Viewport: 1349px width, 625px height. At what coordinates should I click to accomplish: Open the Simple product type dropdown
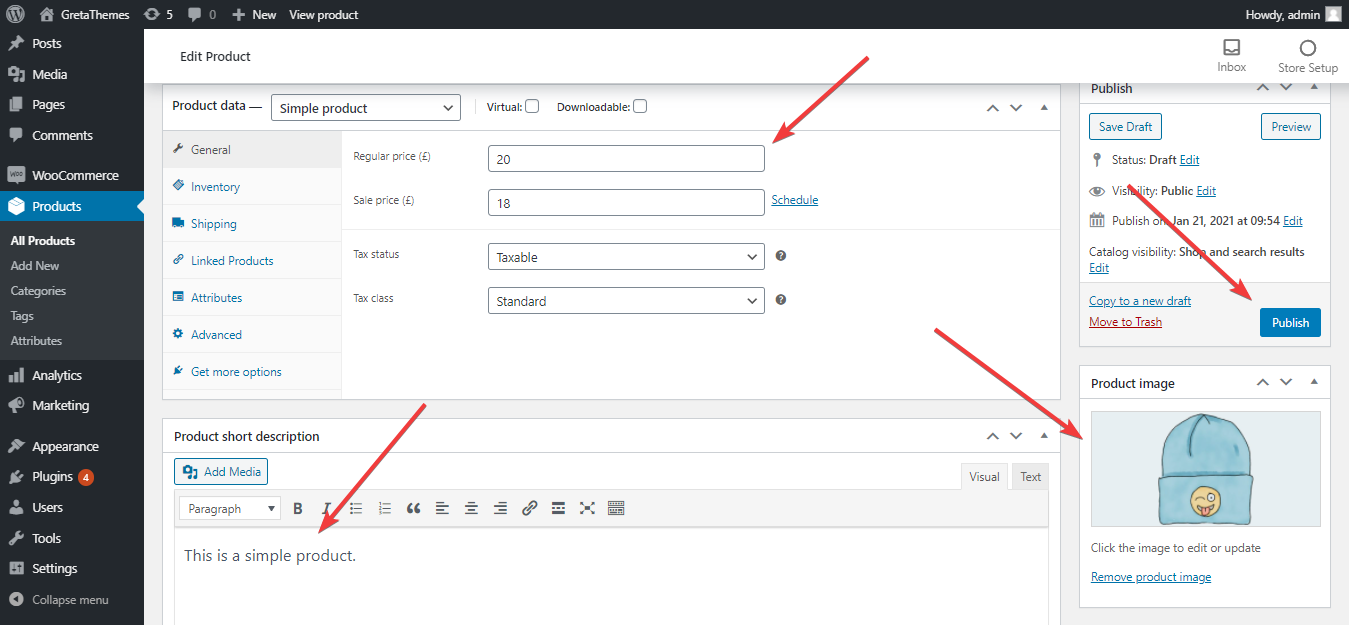(366, 108)
